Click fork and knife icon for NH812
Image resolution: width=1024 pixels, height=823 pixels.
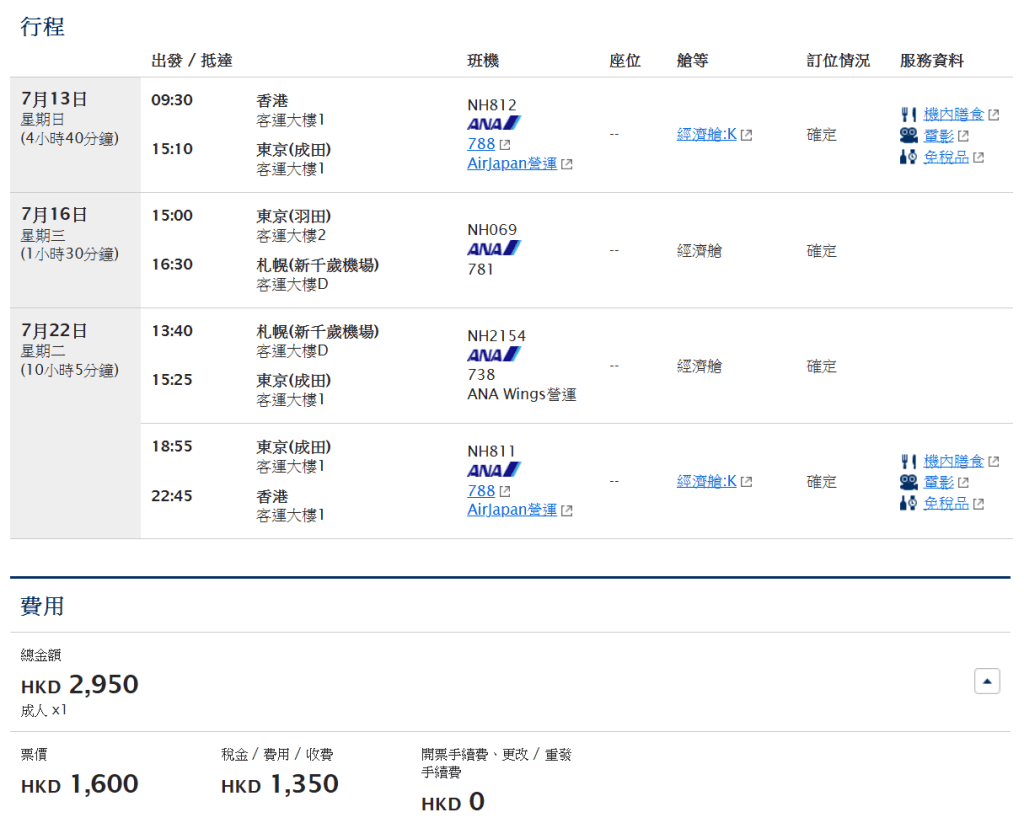(908, 114)
